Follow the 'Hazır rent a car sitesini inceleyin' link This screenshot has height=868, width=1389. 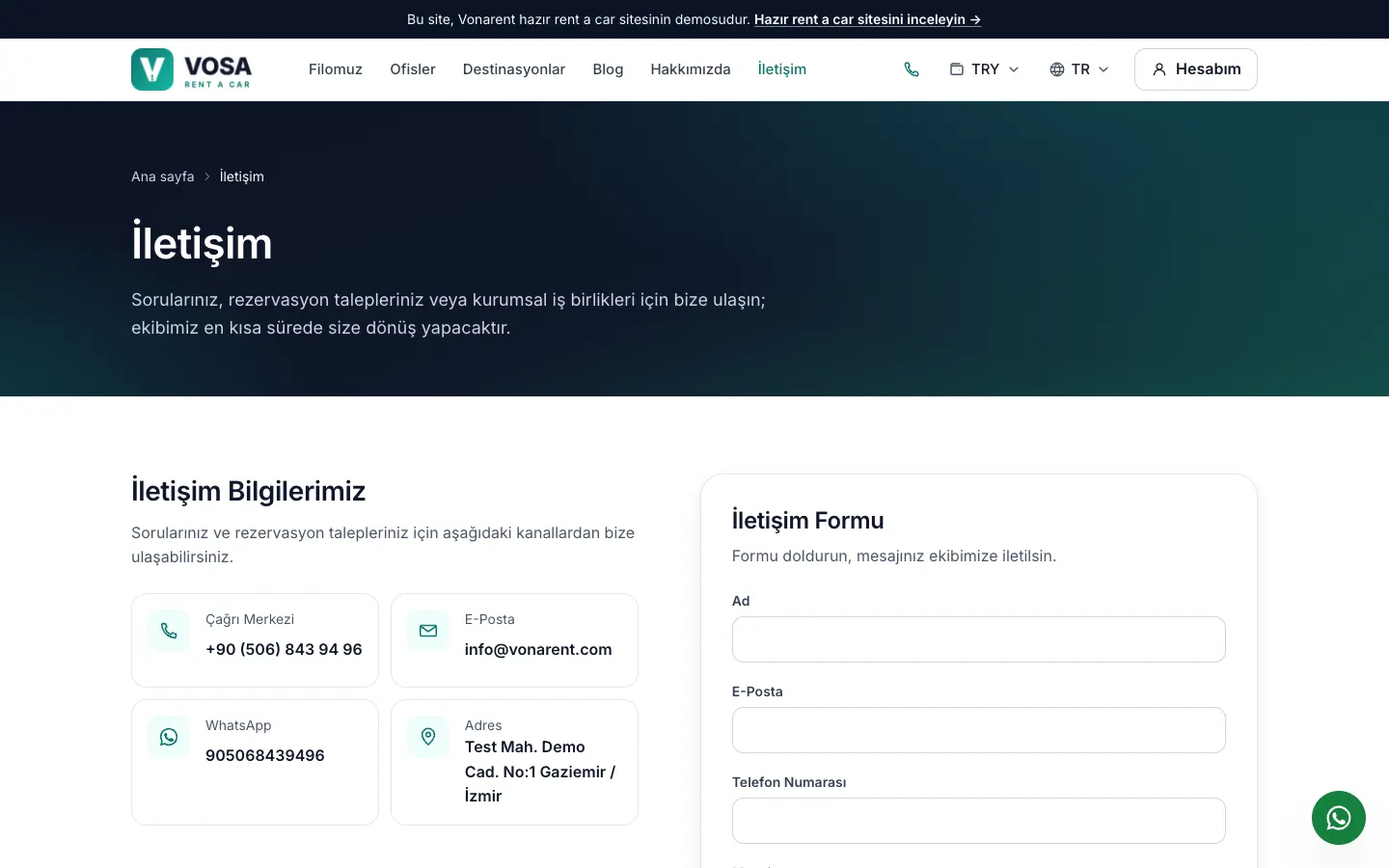(867, 19)
